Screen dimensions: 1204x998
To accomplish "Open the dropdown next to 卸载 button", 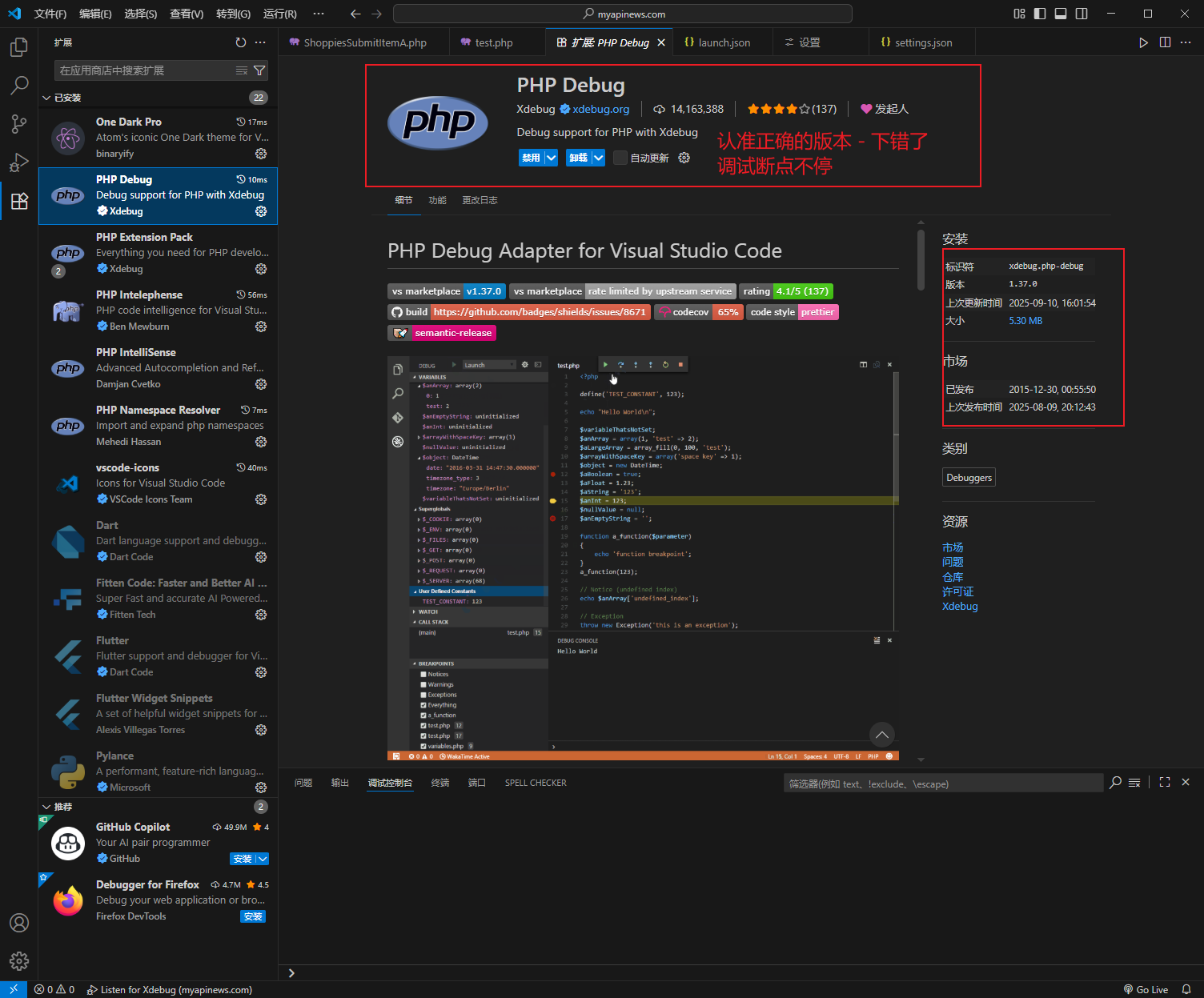I will pos(599,157).
